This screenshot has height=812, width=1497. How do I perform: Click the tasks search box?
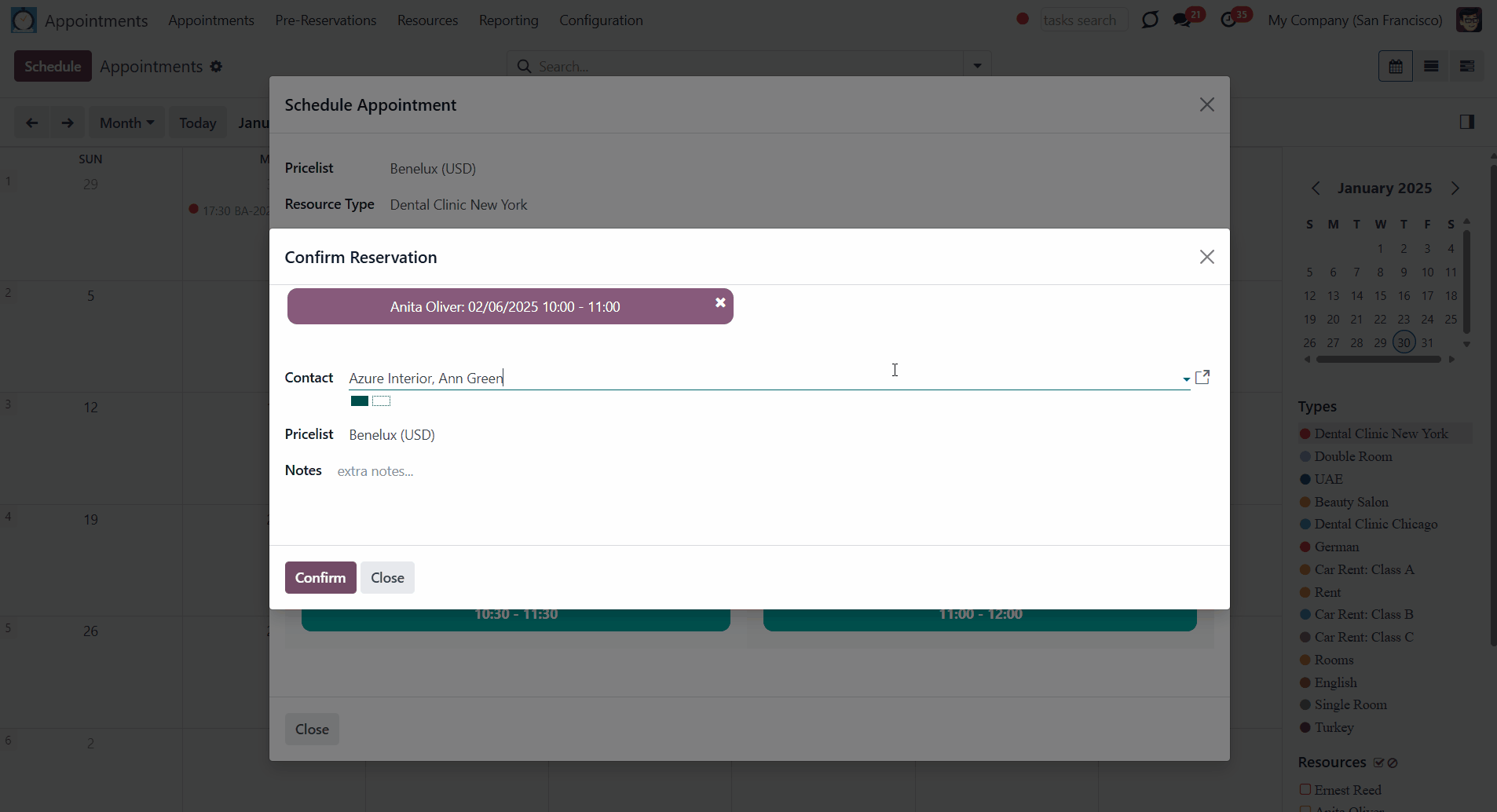[1084, 20]
